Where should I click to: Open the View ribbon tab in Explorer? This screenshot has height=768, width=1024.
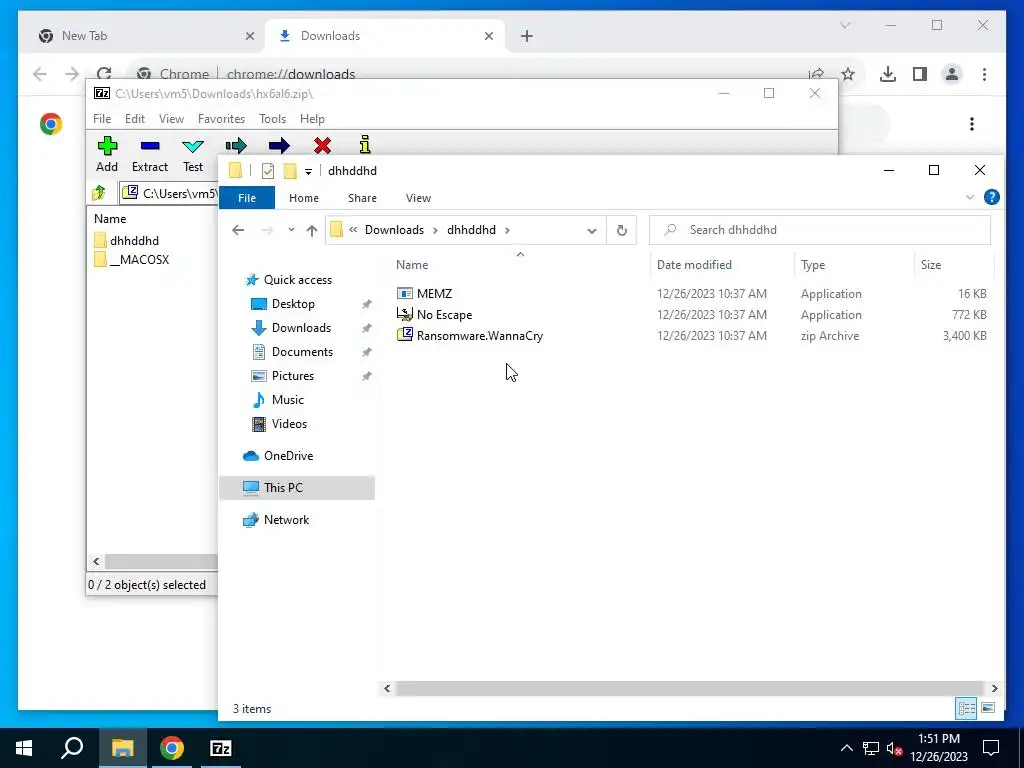click(x=418, y=198)
